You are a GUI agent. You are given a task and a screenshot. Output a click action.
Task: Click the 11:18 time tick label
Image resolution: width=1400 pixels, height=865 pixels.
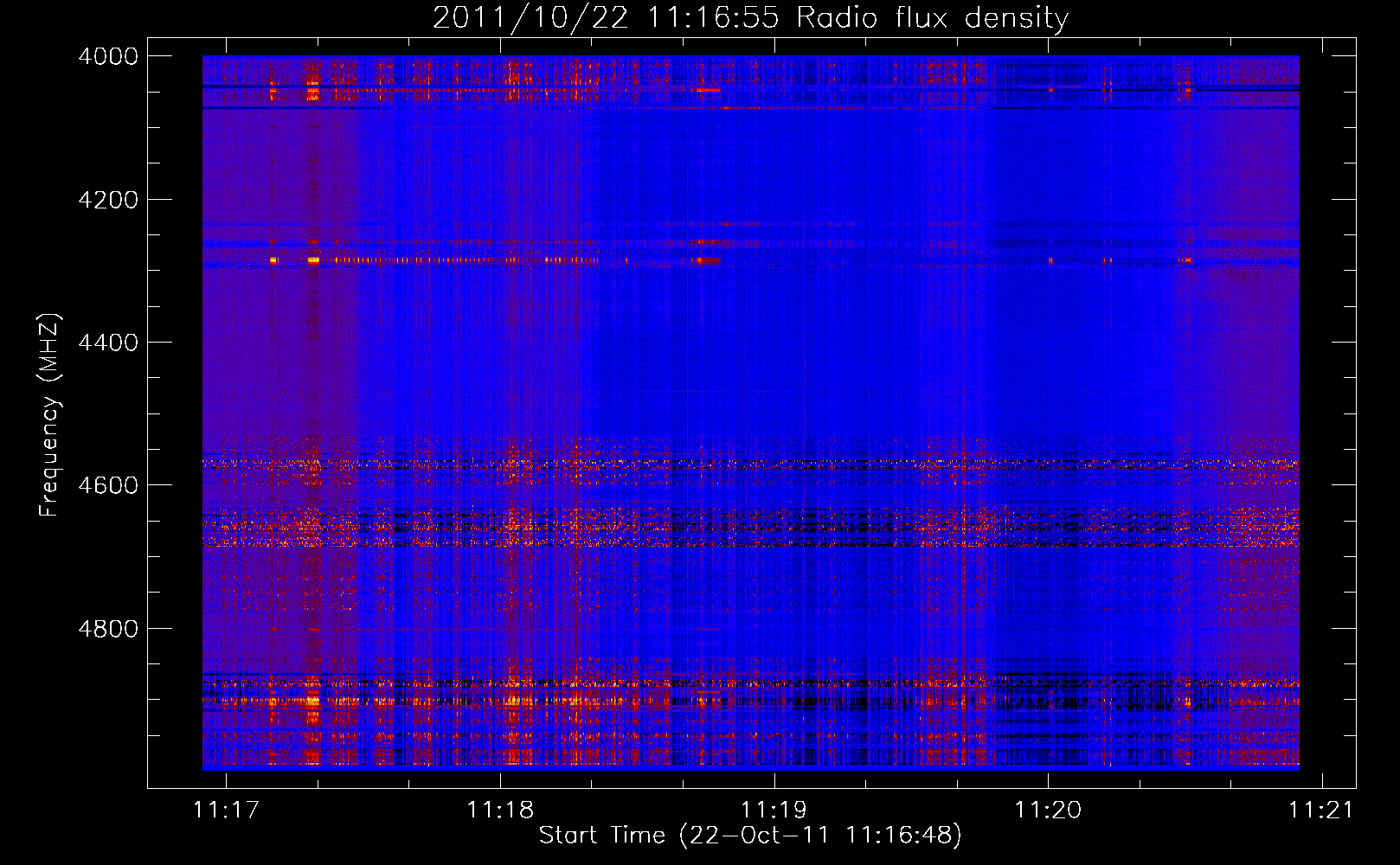tap(500, 810)
